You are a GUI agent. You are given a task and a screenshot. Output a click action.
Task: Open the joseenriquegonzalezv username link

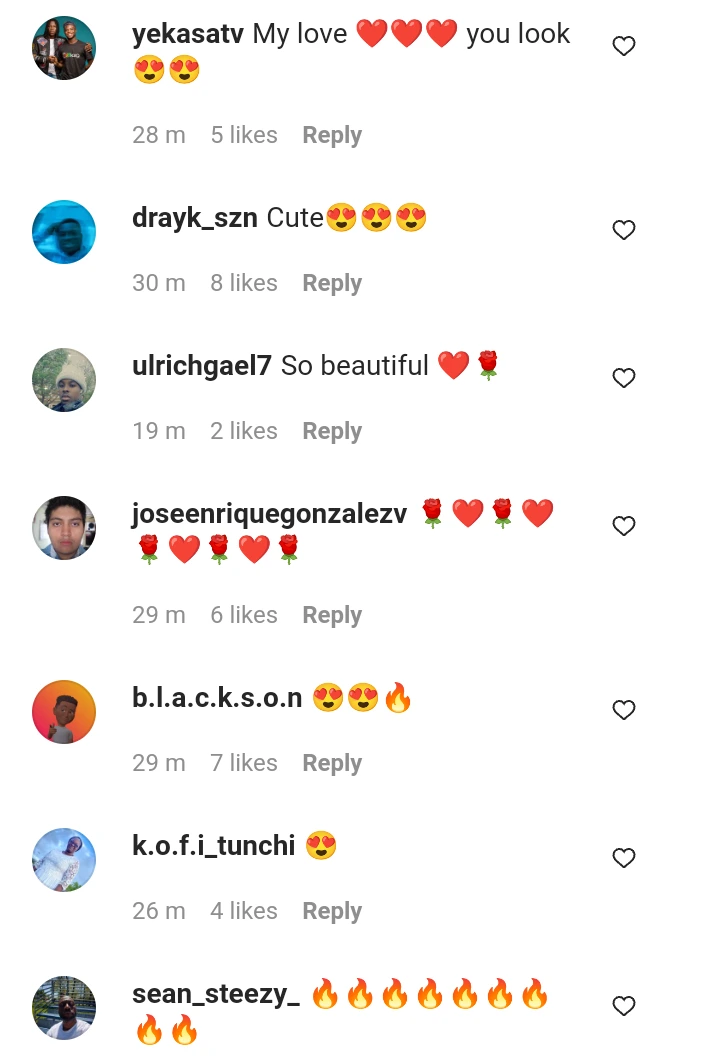tap(269, 515)
